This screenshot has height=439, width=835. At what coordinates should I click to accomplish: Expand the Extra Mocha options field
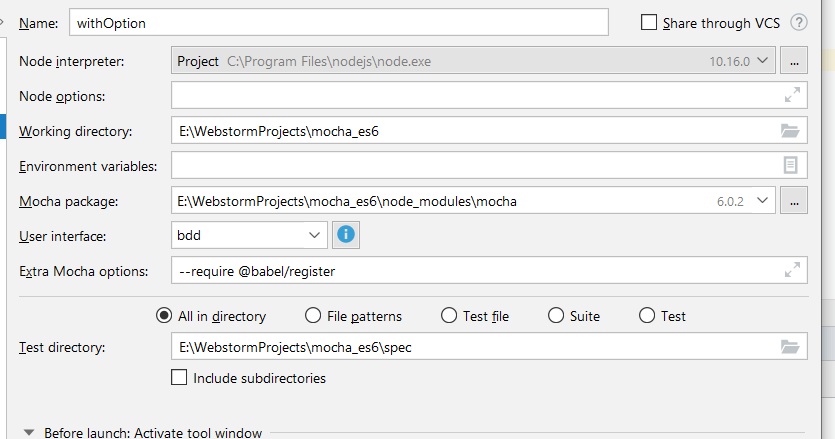pos(792,270)
